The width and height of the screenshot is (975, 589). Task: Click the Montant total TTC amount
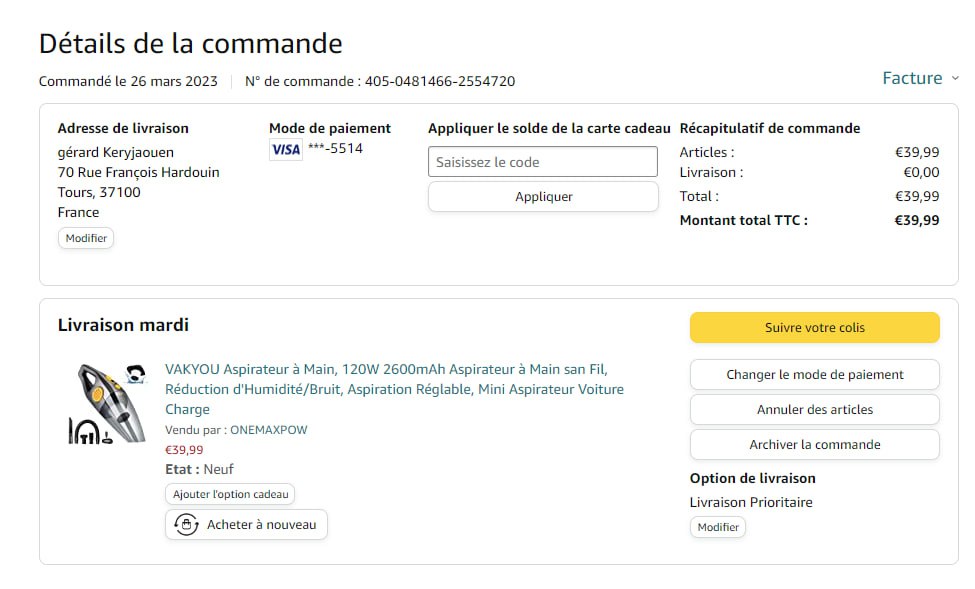pyautogui.click(x=916, y=220)
